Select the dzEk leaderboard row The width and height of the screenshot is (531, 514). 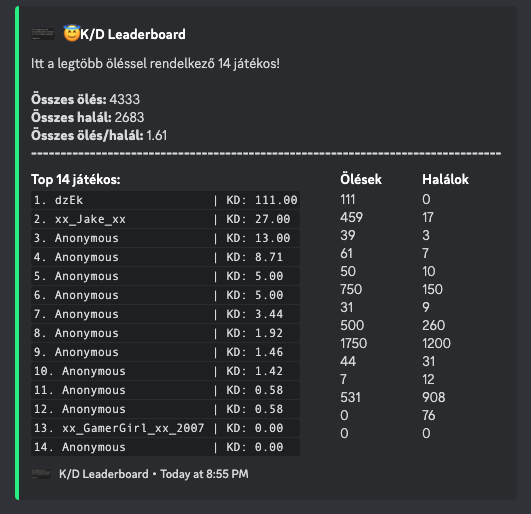click(x=165, y=200)
